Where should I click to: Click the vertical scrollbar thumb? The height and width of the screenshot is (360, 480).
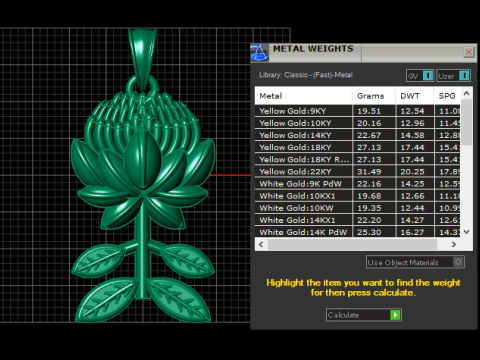click(x=467, y=122)
